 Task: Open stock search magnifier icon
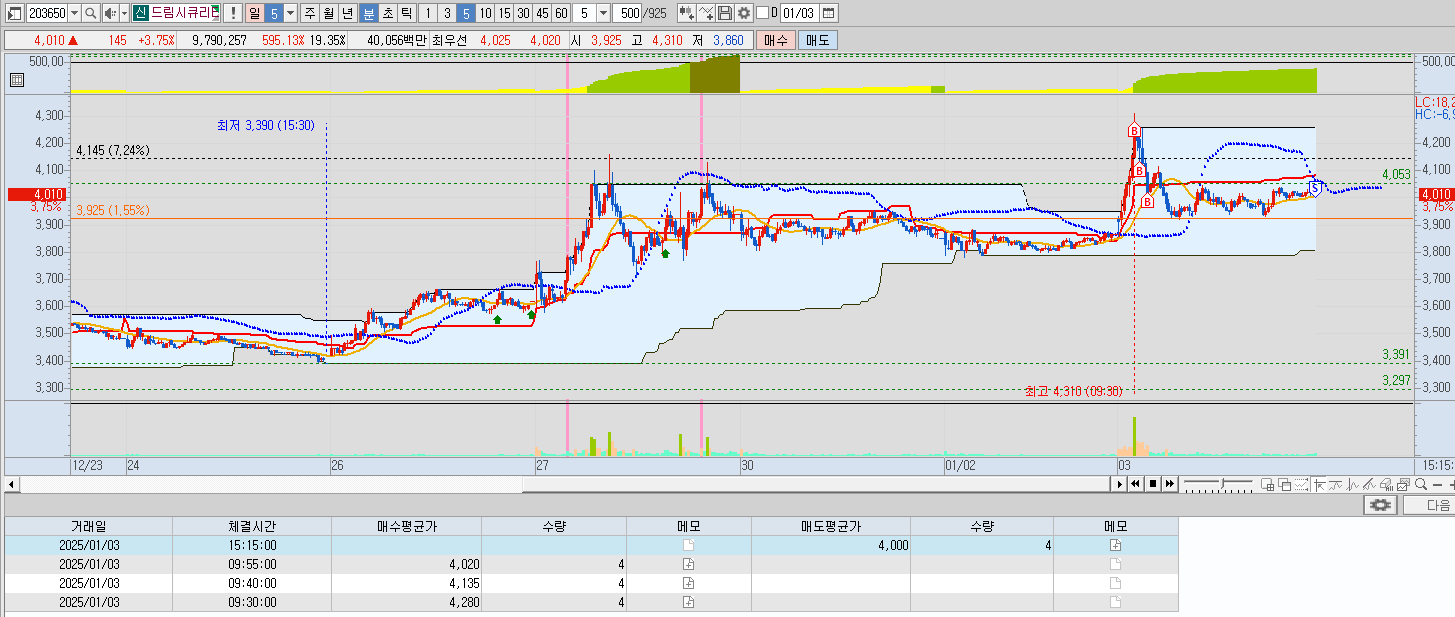[90, 13]
